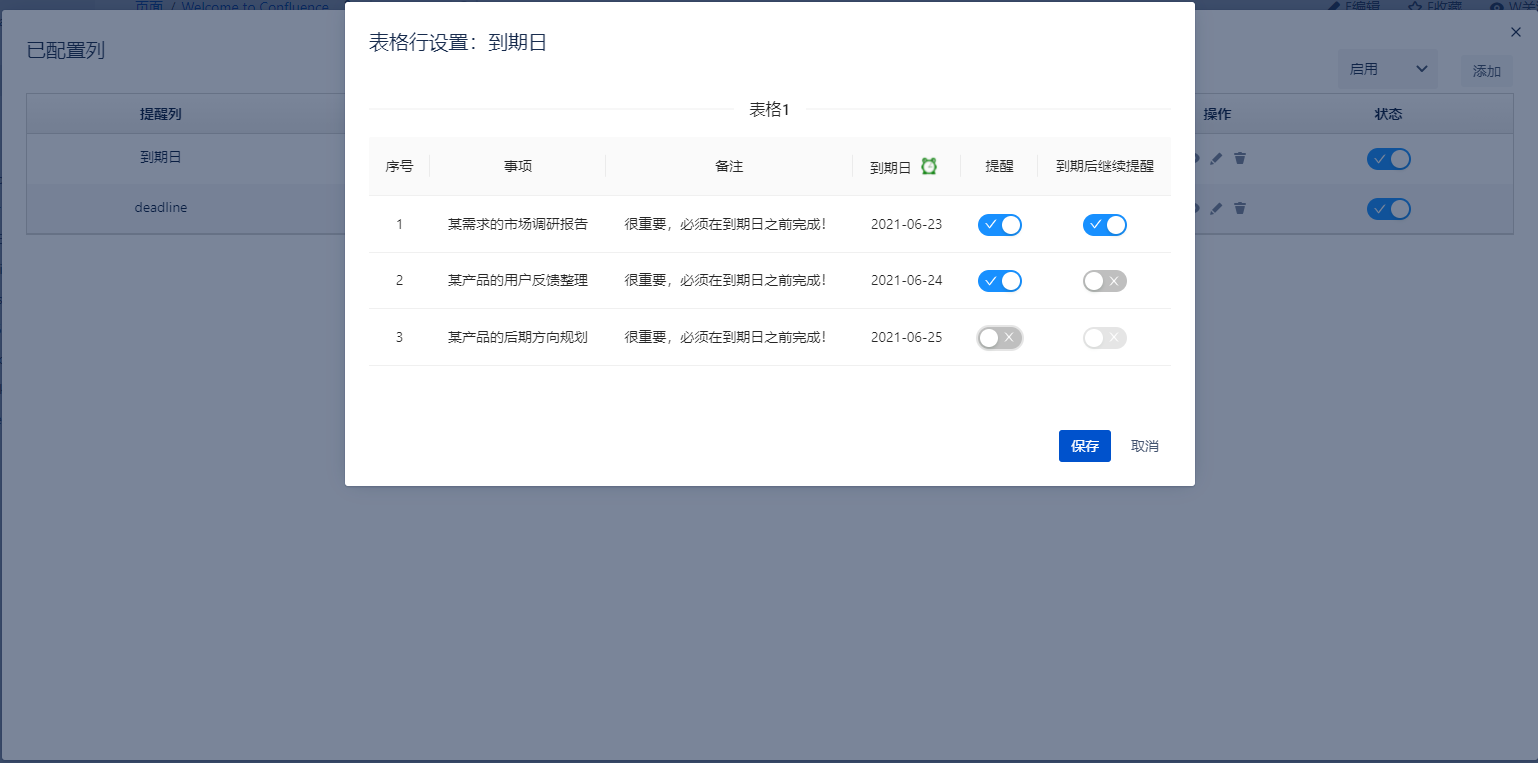Open the 启用 status filter dropdown
This screenshot has height=763, width=1538.
1387,69
